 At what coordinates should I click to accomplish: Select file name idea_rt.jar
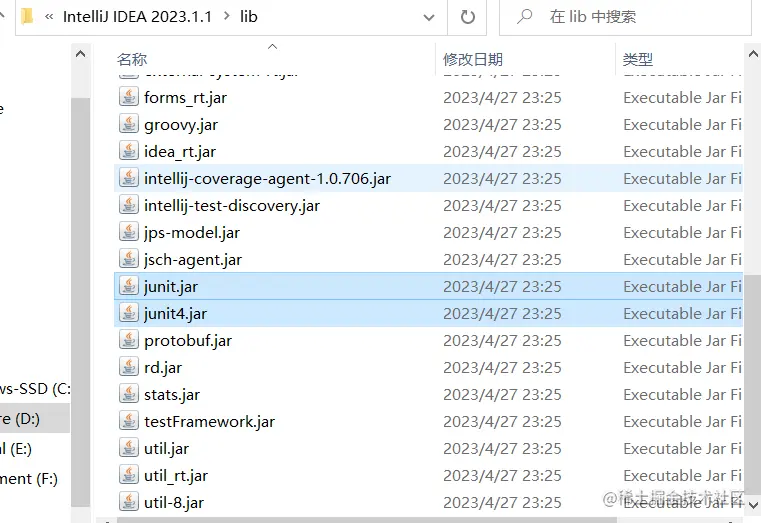click(x=180, y=152)
